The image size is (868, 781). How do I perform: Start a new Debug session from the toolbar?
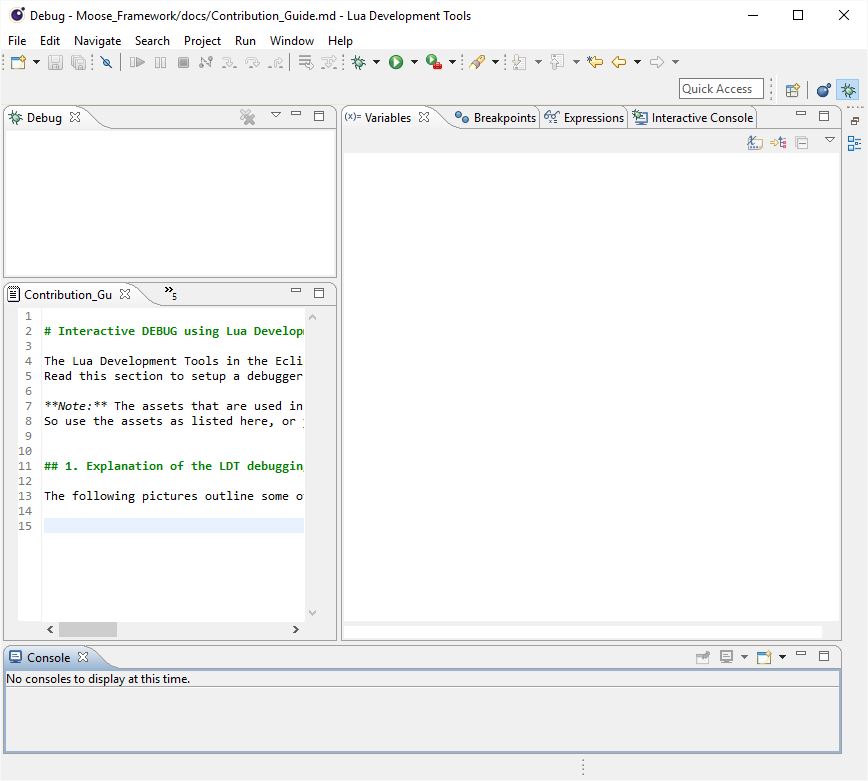pos(357,62)
